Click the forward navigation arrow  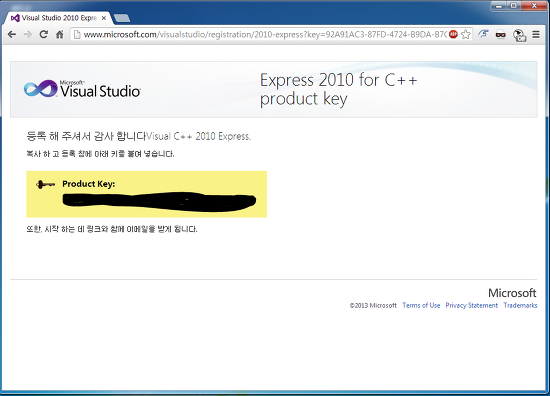(x=28, y=34)
